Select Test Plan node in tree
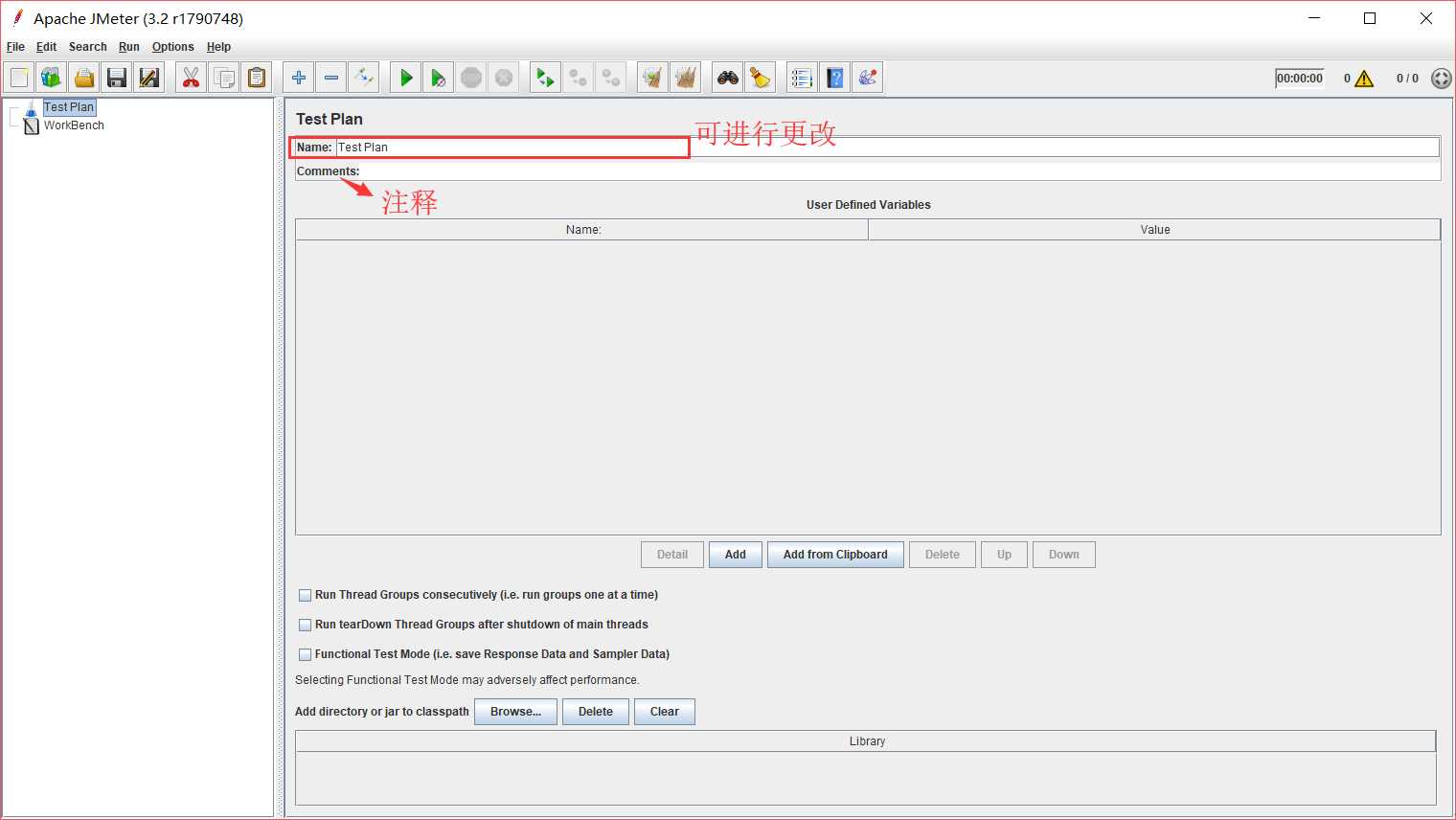1456x820 pixels. click(x=69, y=107)
